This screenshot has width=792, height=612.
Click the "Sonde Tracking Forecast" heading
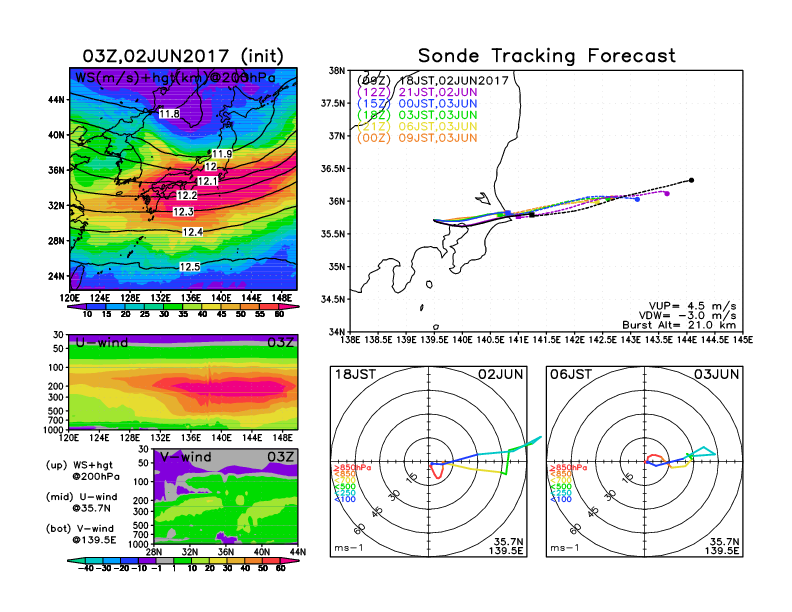click(x=547, y=56)
